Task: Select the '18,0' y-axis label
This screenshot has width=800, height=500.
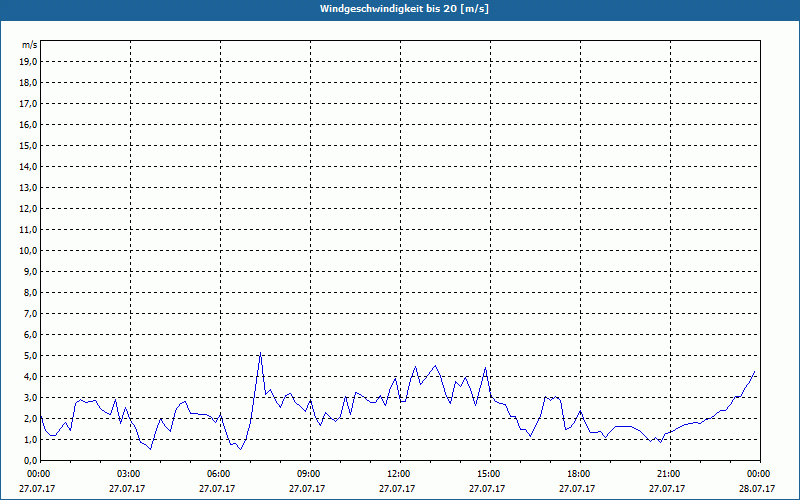Action: tap(29, 83)
